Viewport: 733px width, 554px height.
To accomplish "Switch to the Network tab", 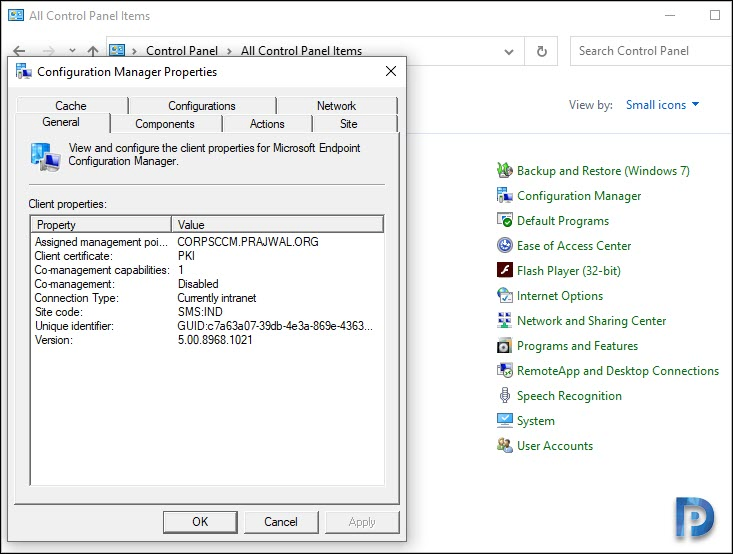I will 337,106.
